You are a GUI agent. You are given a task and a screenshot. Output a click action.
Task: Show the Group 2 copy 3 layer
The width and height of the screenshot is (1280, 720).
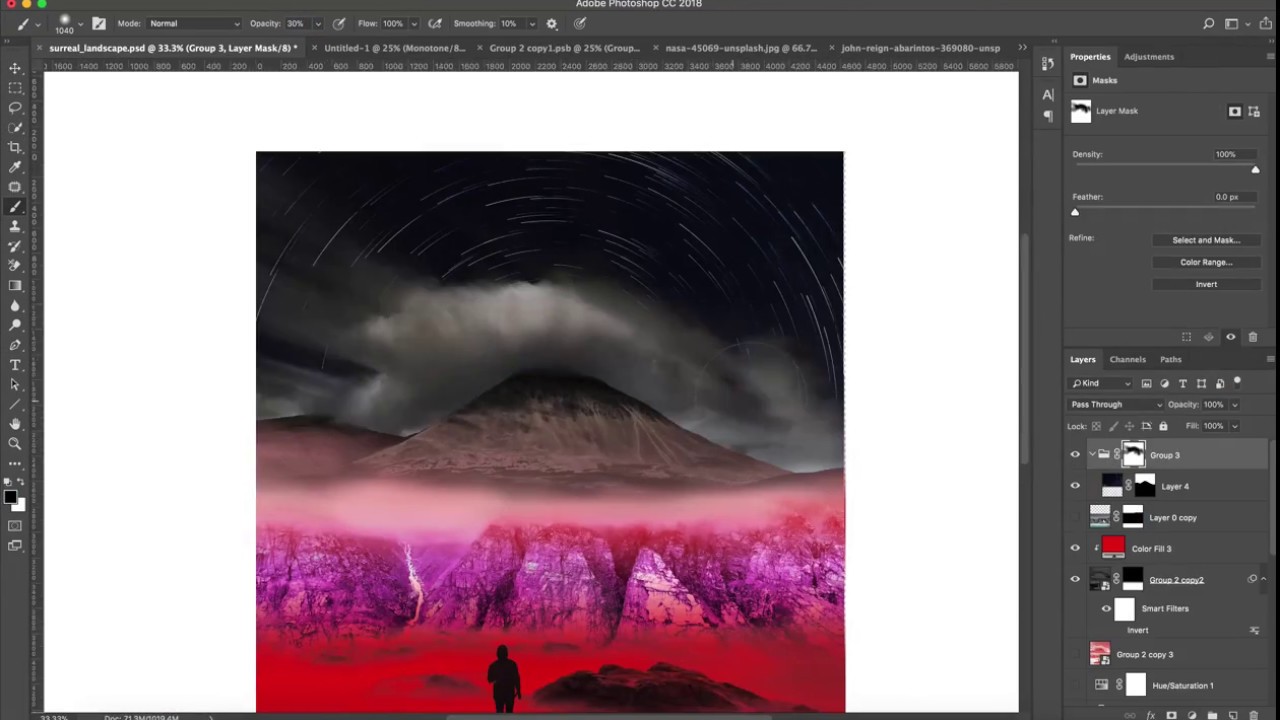[1075, 654]
